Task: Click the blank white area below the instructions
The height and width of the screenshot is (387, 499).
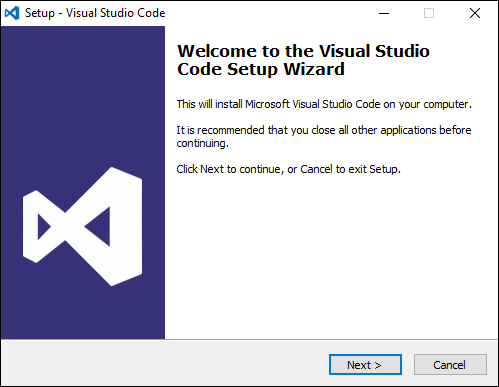Action: tap(330, 257)
